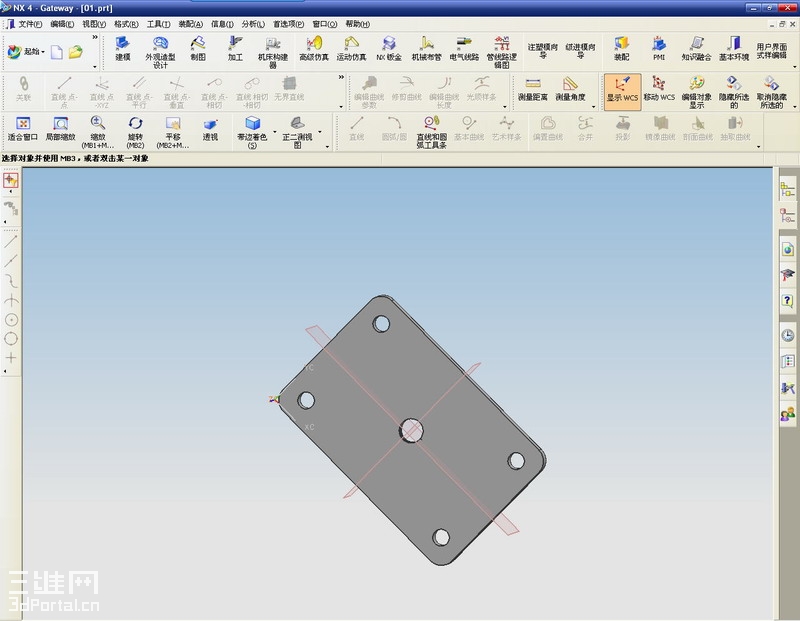Click 注塑模向导 mold wizard

[x=543, y=50]
